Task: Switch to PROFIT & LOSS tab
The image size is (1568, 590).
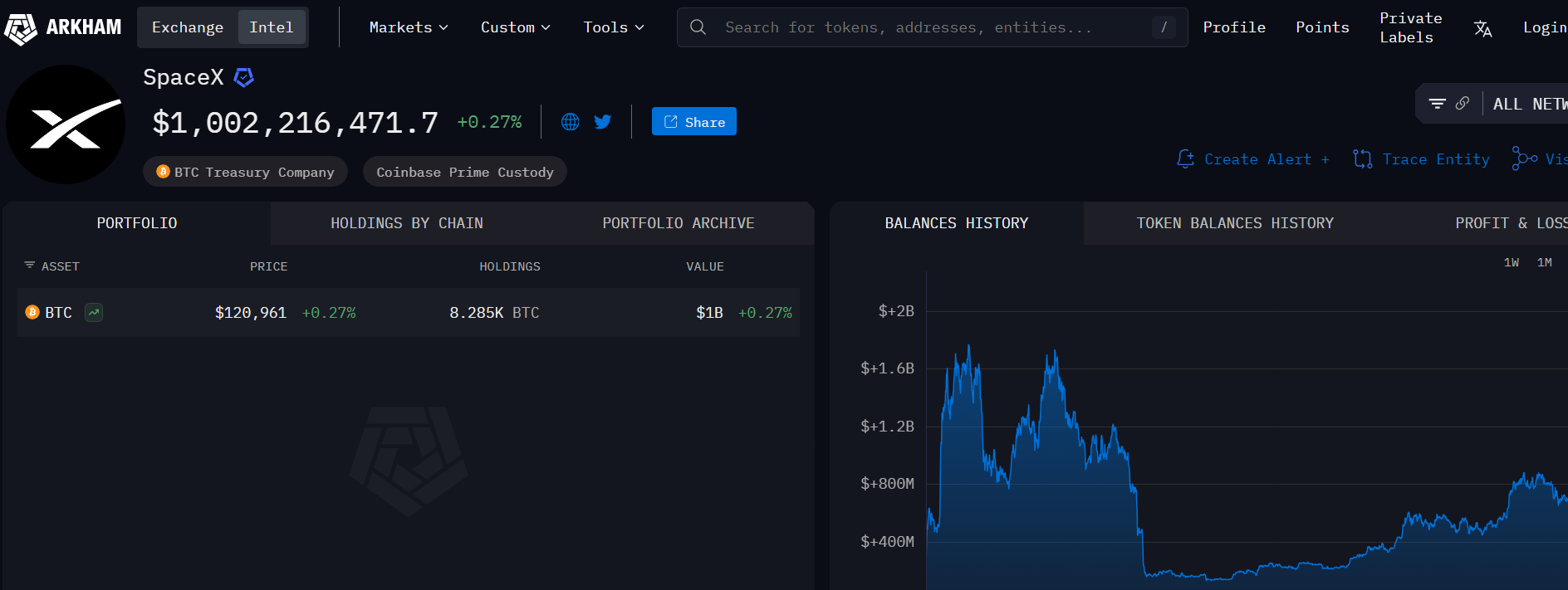Action: point(1511,223)
